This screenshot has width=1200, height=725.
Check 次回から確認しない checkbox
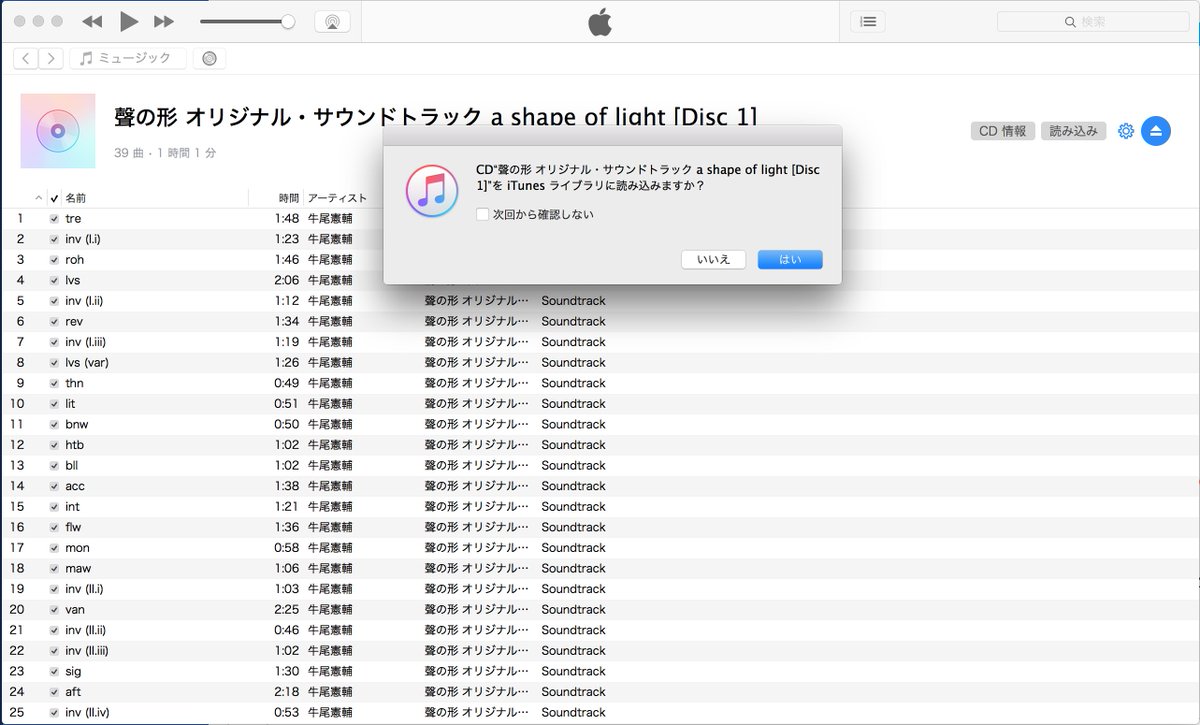coord(482,214)
